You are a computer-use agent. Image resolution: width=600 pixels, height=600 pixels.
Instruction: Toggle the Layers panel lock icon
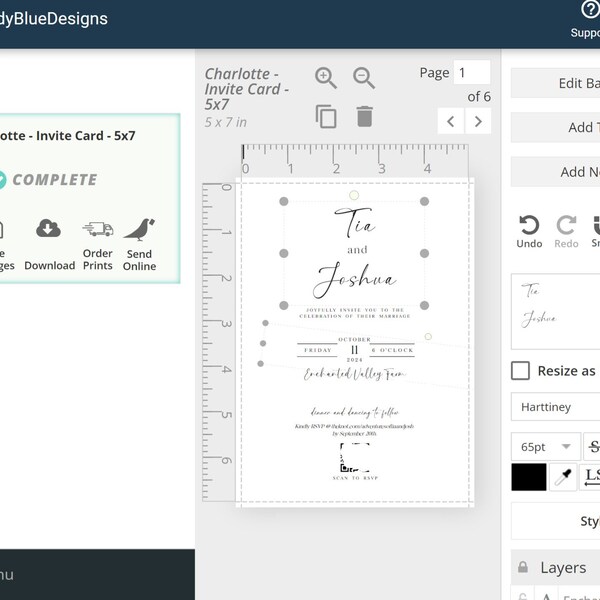click(x=523, y=567)
